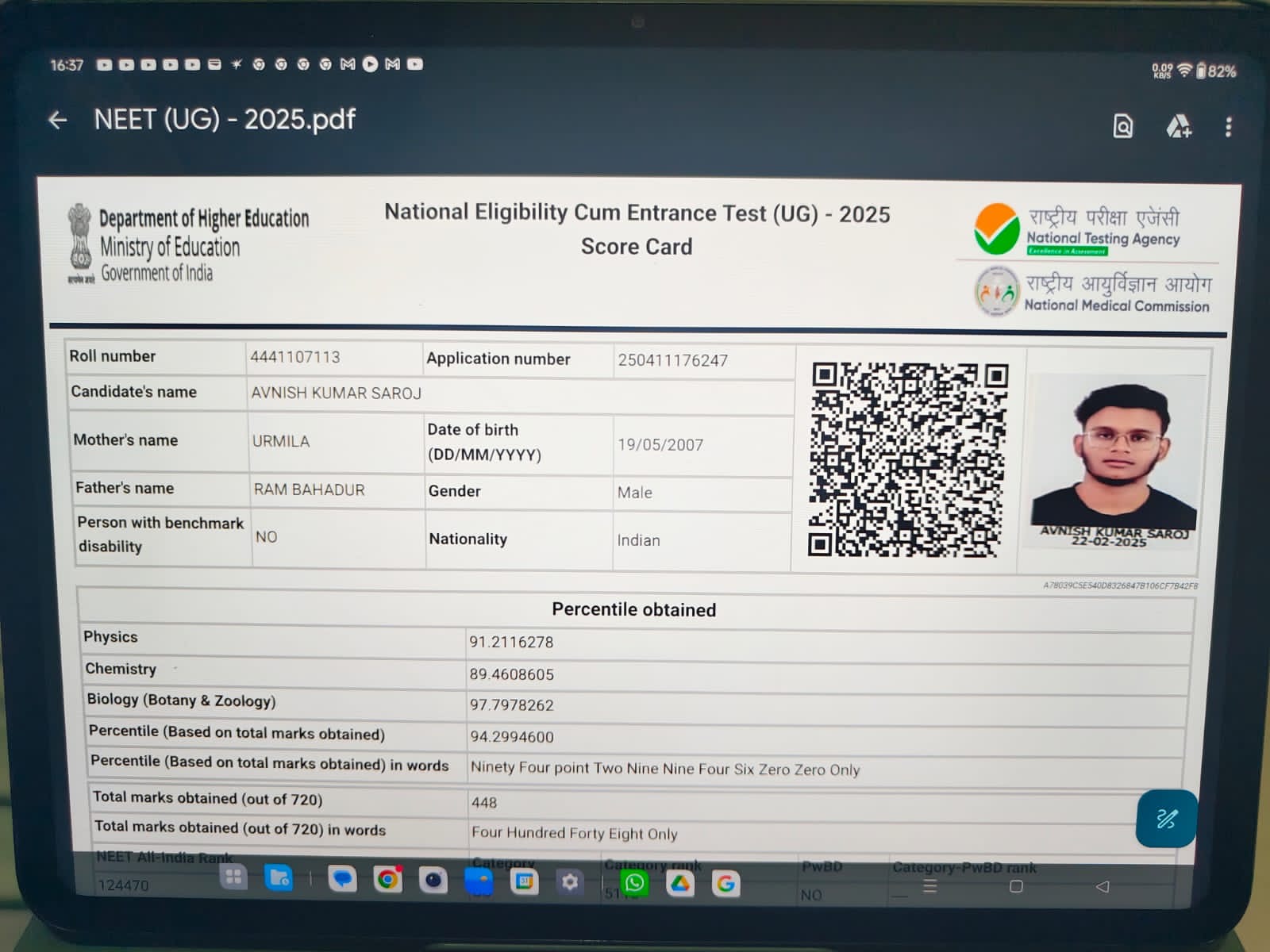
Task: Tap the Add to Drive icon
Action: coord(1178,126)
